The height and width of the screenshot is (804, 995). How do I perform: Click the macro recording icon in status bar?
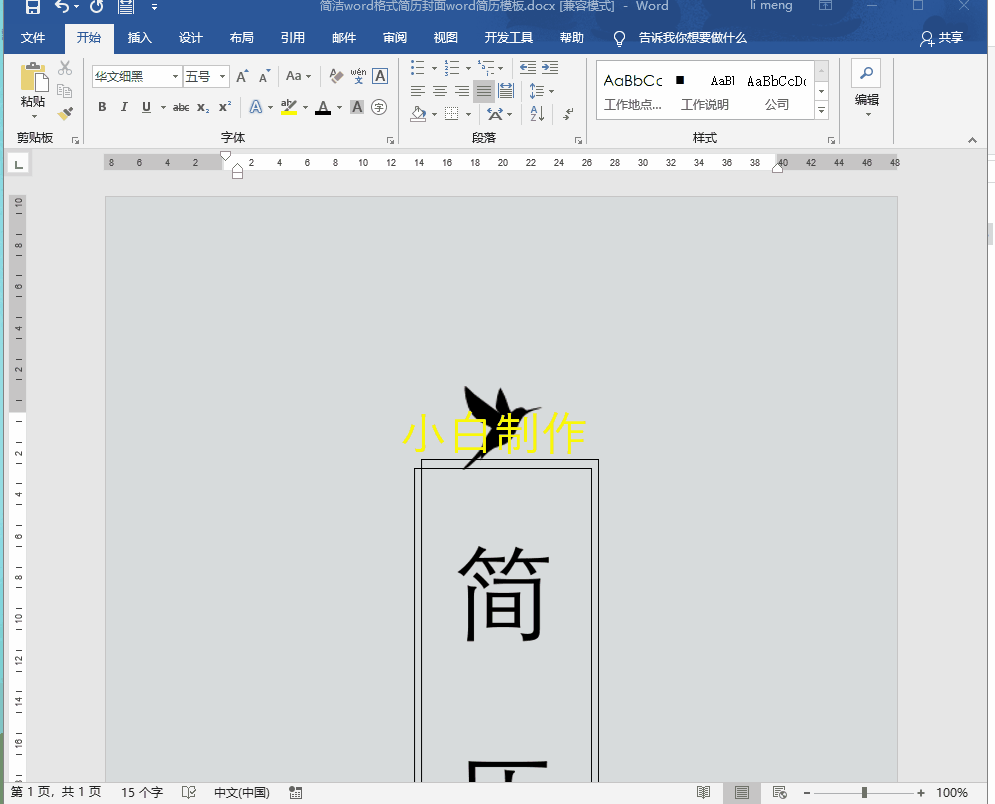[295, 792]
